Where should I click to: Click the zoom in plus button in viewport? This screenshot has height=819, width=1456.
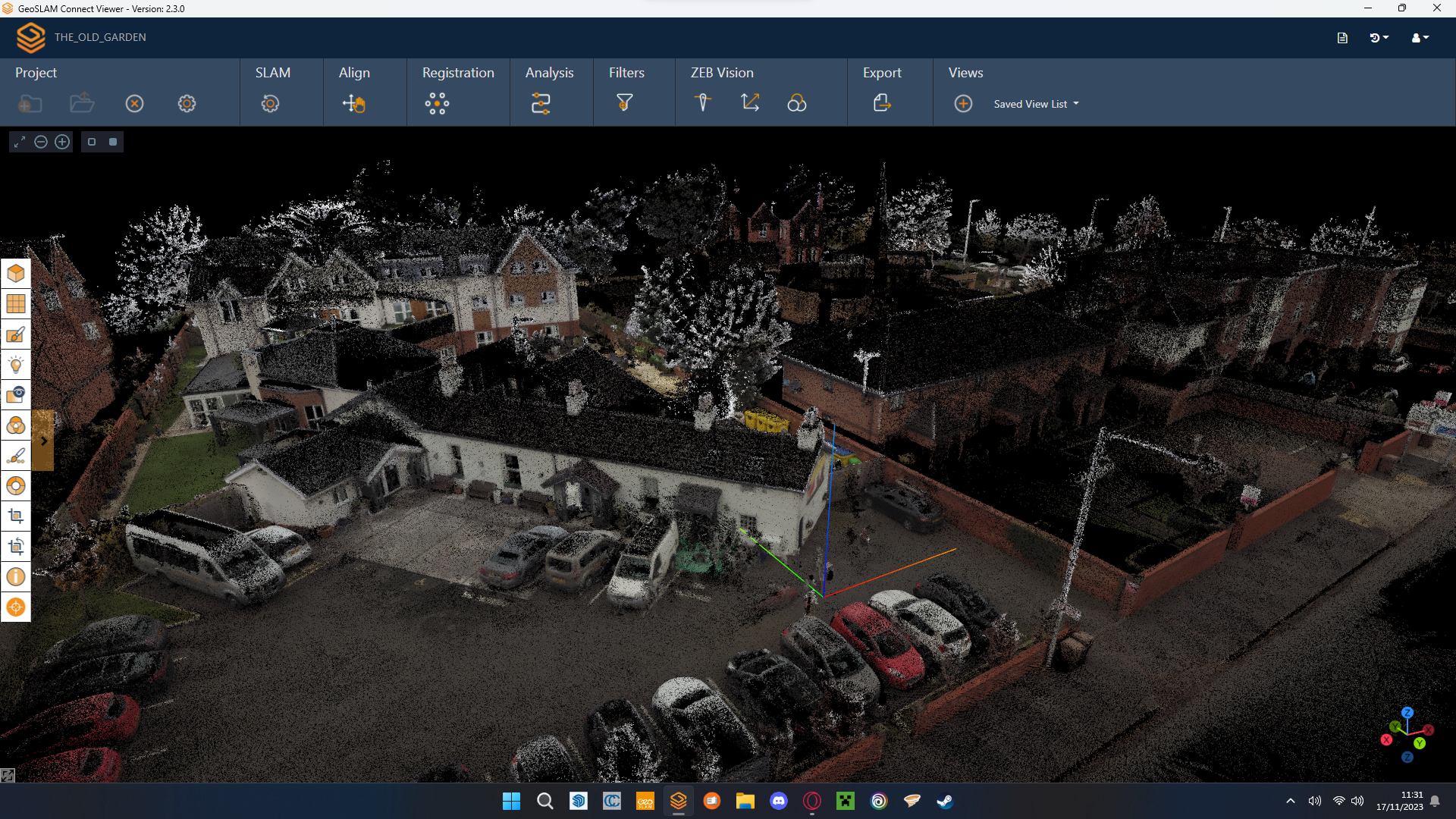pyautogui.click(x=62, y=142)
